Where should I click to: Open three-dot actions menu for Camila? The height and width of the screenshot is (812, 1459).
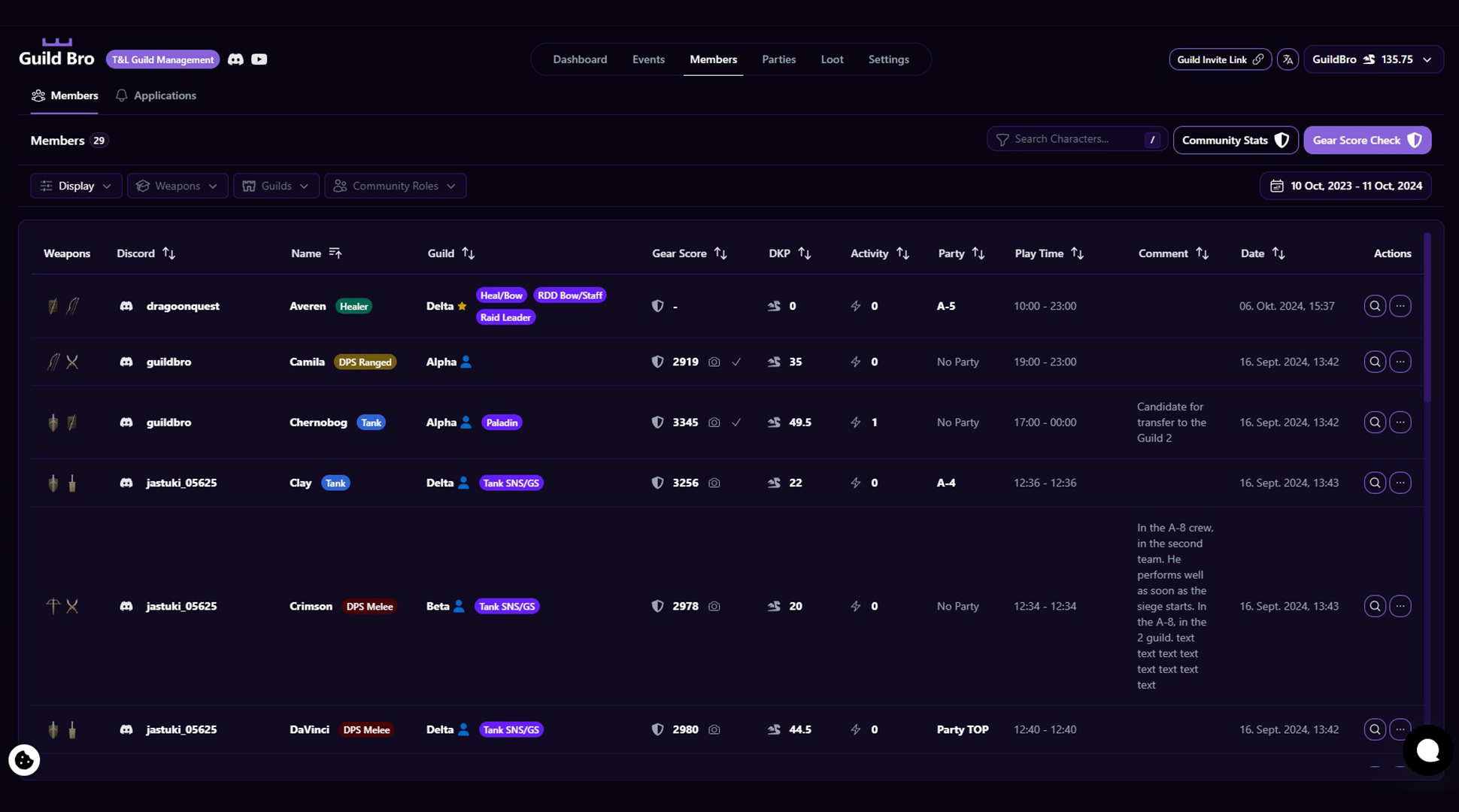coord(1400,362)
